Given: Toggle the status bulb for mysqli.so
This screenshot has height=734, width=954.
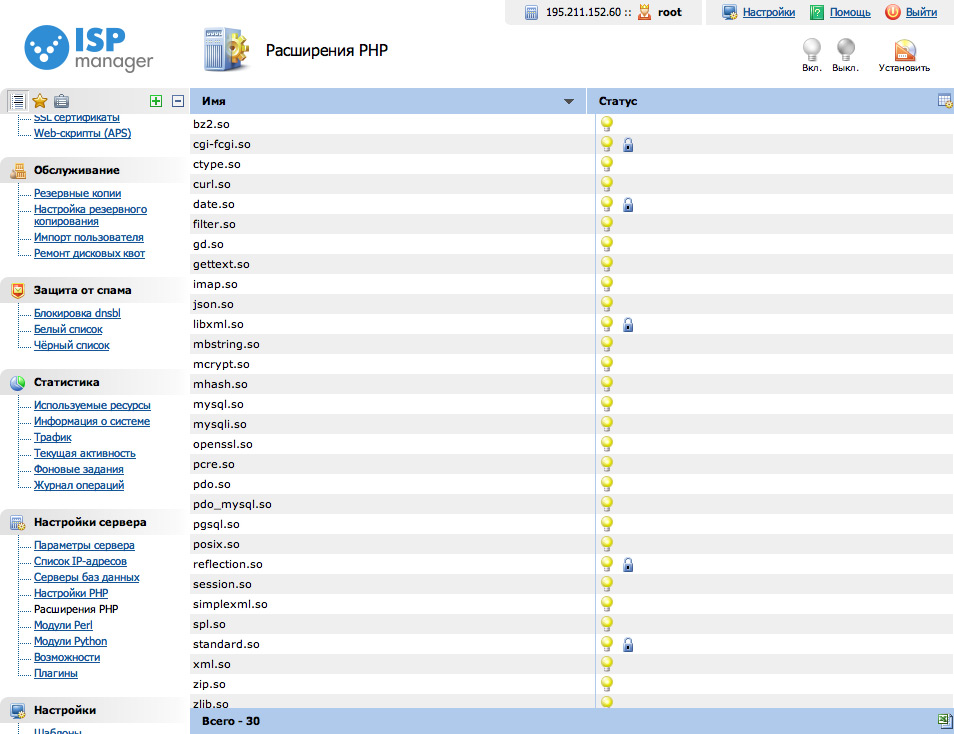Looking at the screenshot, I should tap(606, 424).
